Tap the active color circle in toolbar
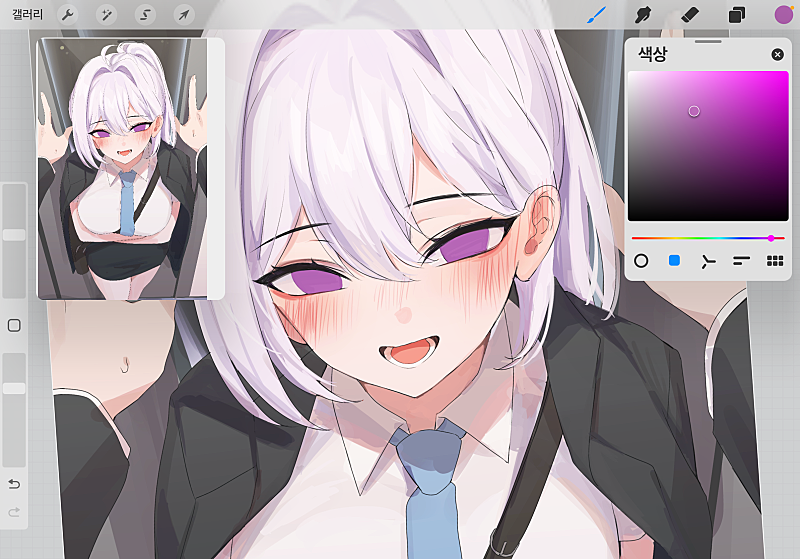This screenshot has width=800, height=559. pos(784,15)
